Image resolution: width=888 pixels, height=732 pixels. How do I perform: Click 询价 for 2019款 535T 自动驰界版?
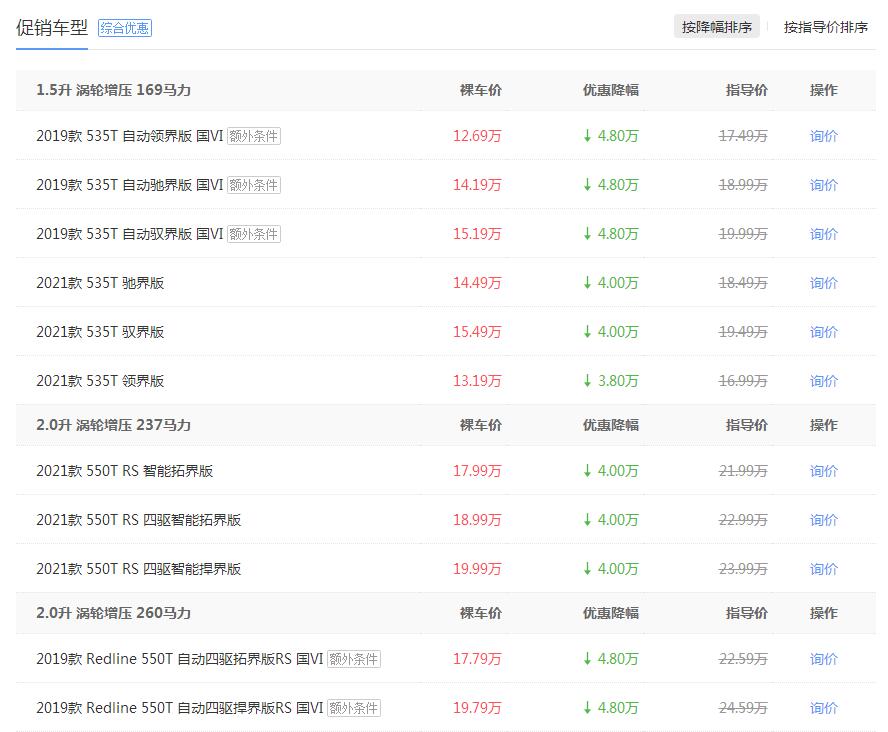tap(823, 185)
